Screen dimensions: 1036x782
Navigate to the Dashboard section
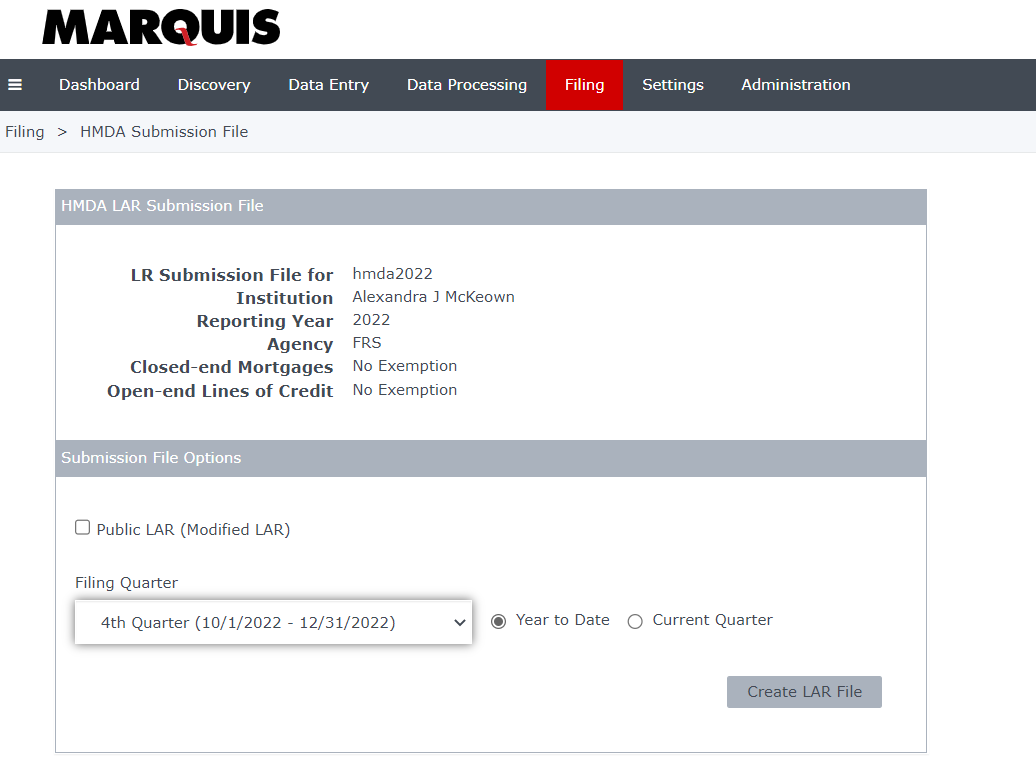coord(99,85)
